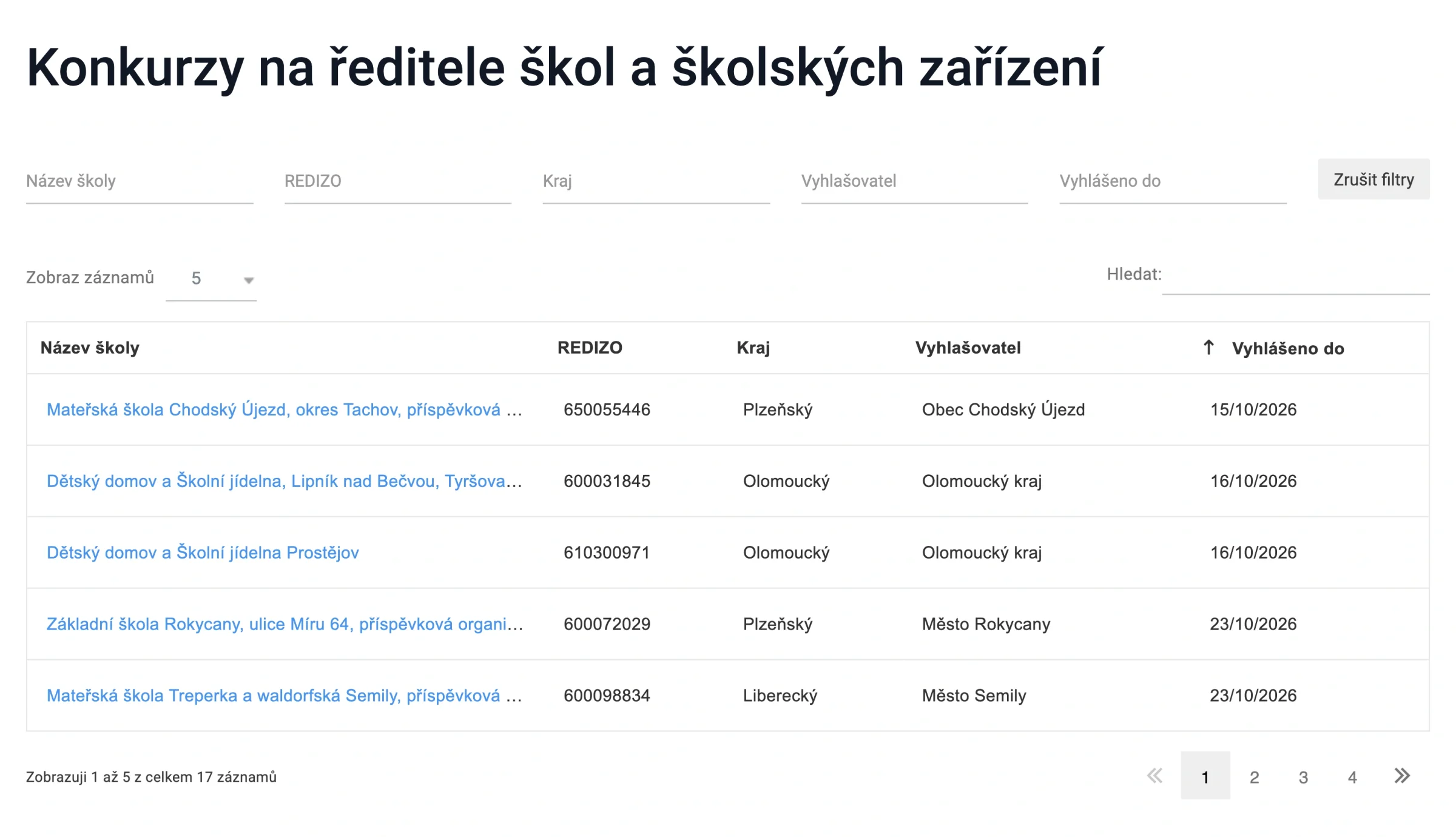The width and height of the screenshot is (1456, 837).
Task: Click REDIZO value 600098834
Action: [x=607, y=696]
